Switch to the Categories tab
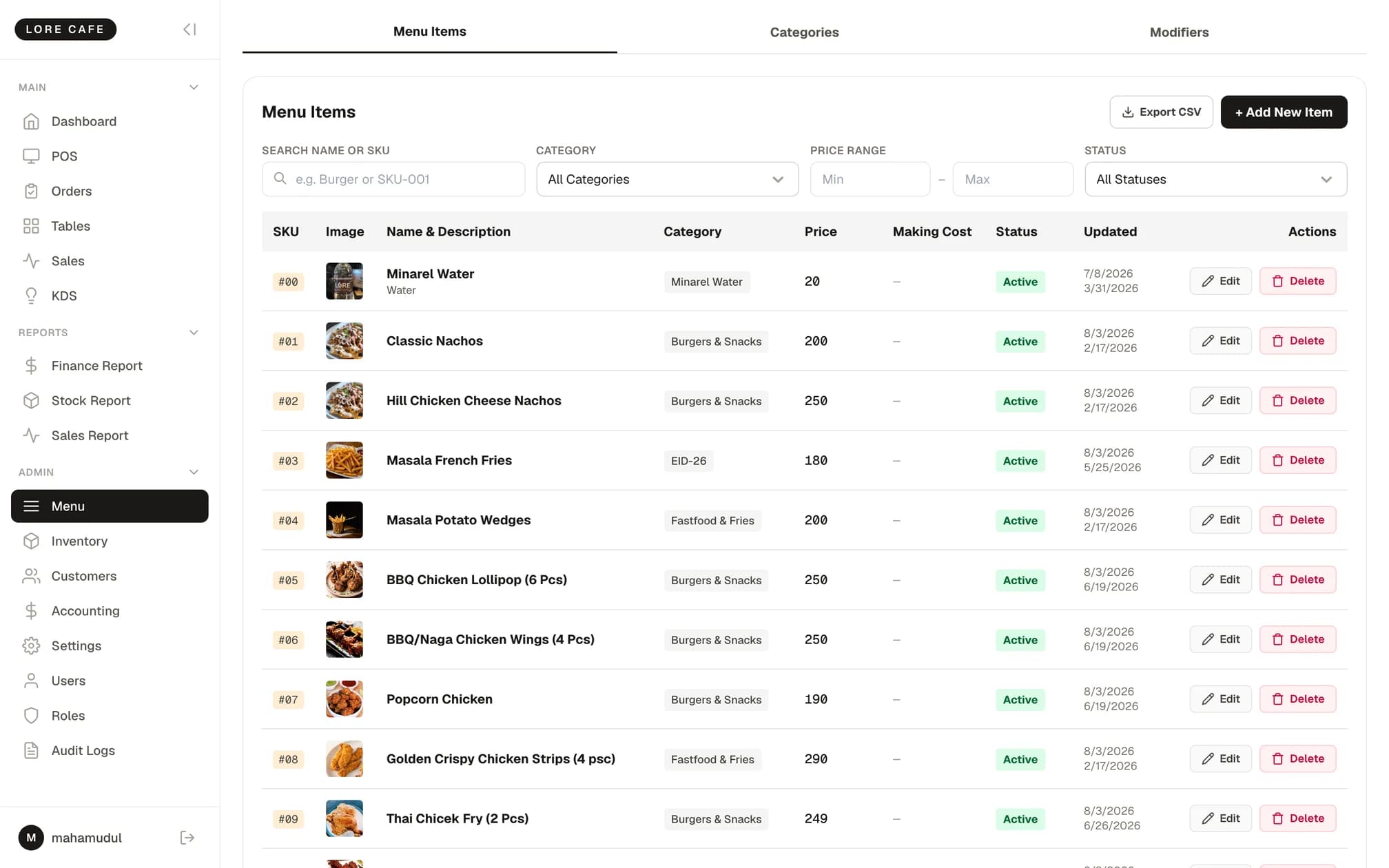 [804, 32]
